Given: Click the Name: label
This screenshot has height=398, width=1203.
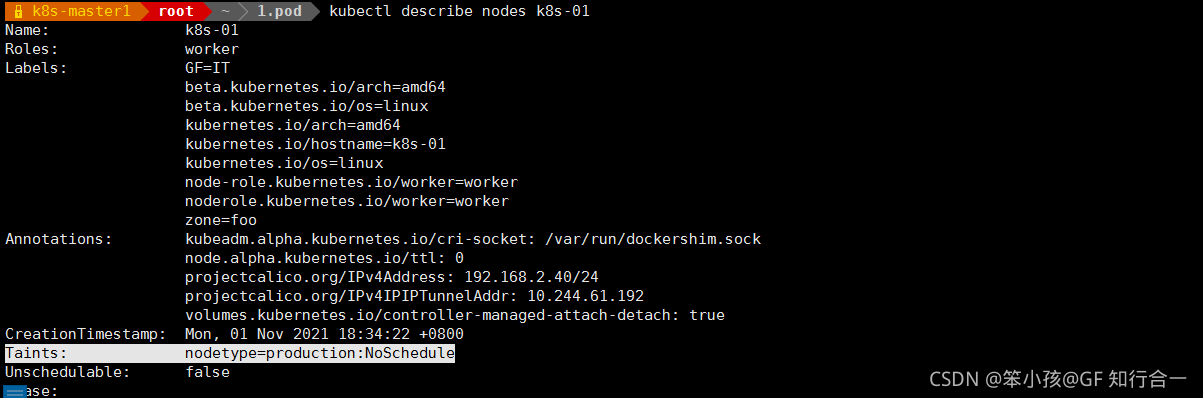Looking at the screenshot, I should point(27,30).
